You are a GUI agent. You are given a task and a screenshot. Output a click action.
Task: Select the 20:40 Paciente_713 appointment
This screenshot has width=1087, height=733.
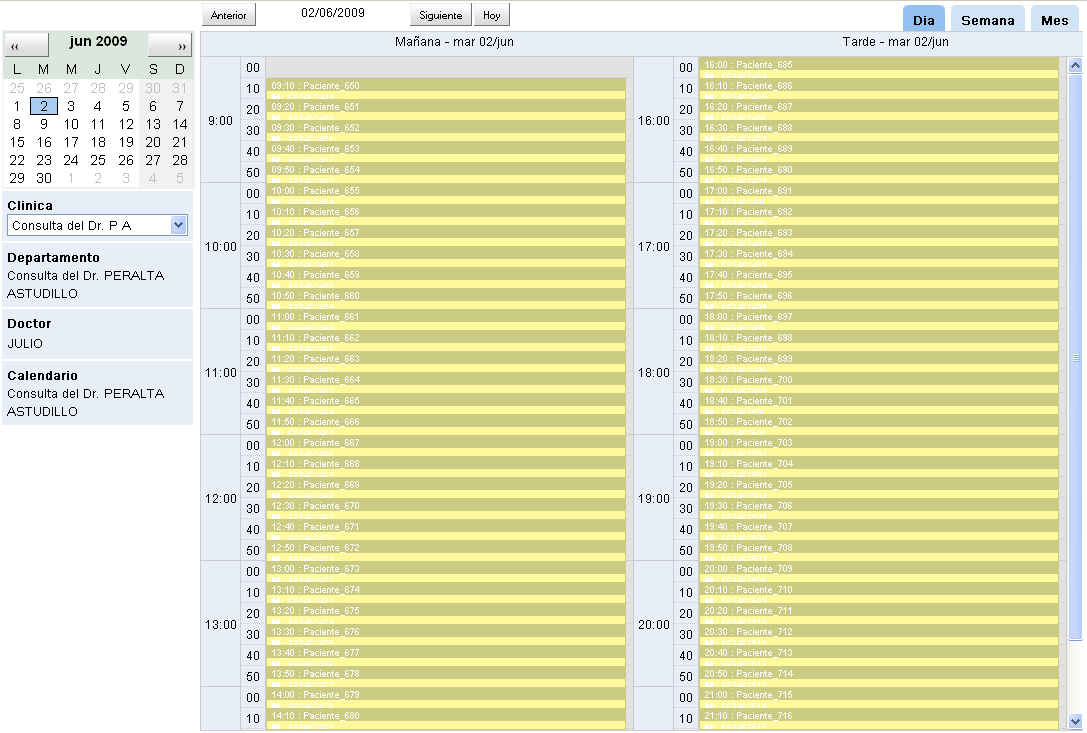[878, 655]
